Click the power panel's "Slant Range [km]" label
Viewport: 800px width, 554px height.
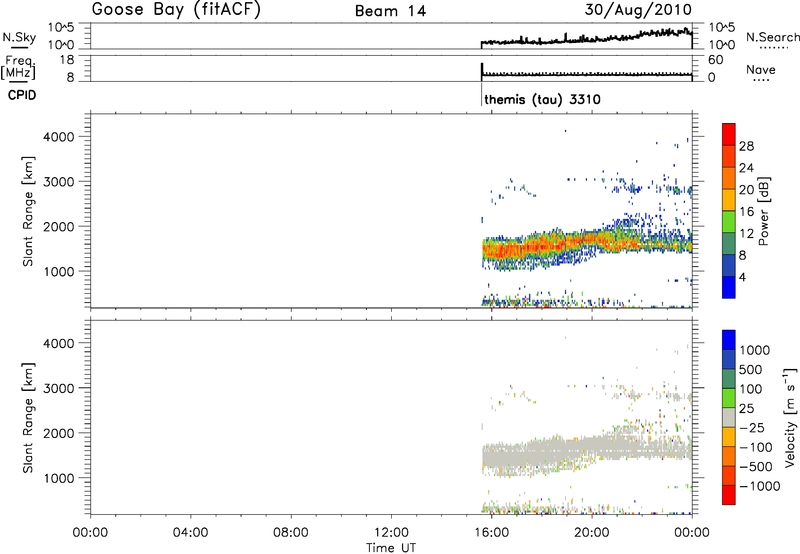pos(28,211)
